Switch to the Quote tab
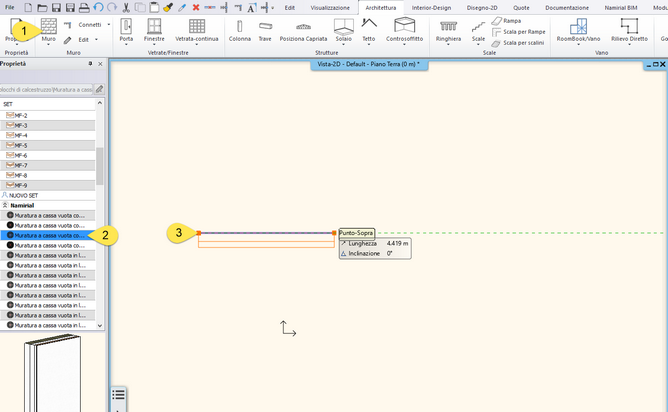This screenshot has width=668, height=412. pyautogui.click(x=521, y=8)
